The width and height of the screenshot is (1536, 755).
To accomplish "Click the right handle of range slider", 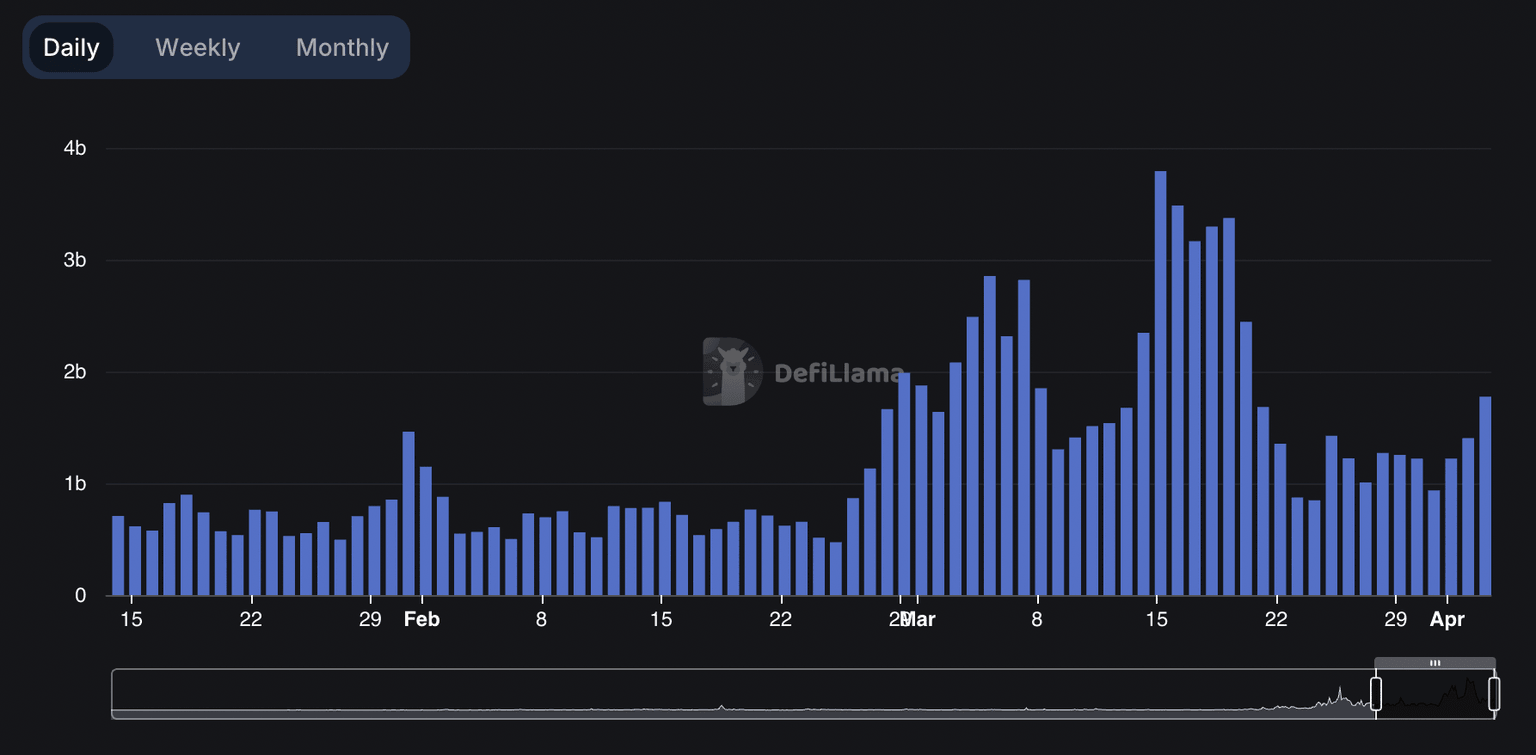I will click(1494, 693).
